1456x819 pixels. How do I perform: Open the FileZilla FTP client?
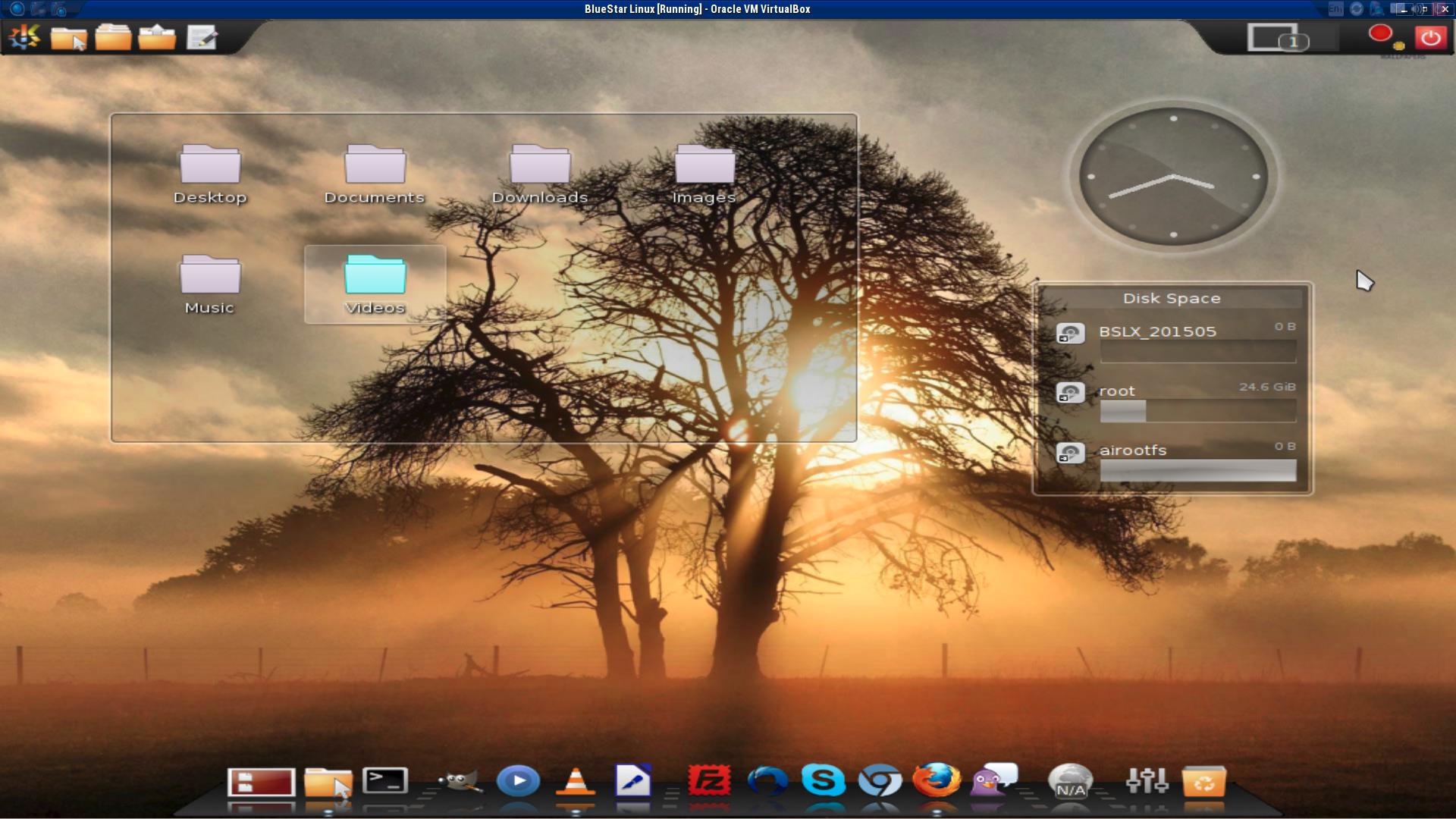tap(709, 780)
